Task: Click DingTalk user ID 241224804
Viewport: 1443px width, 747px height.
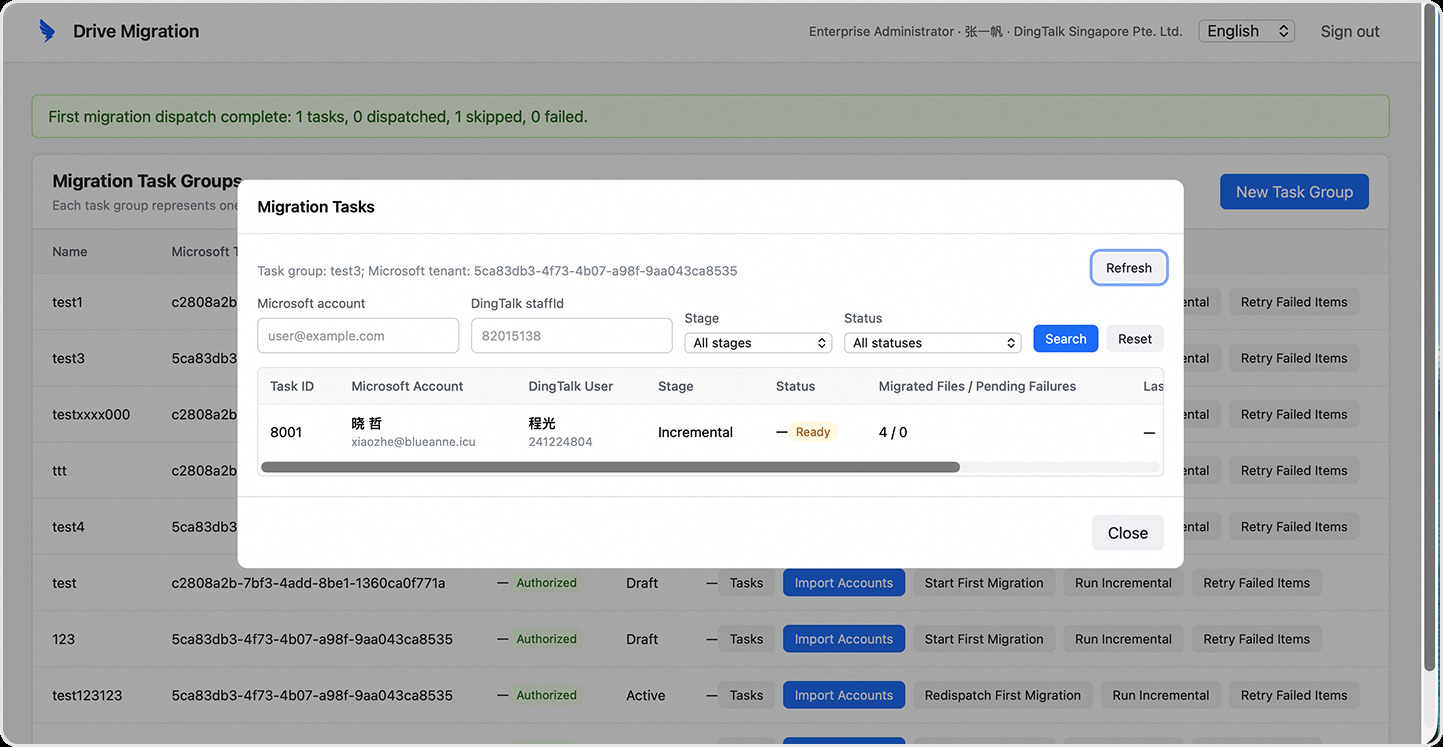Action: [x=560, y=442]
